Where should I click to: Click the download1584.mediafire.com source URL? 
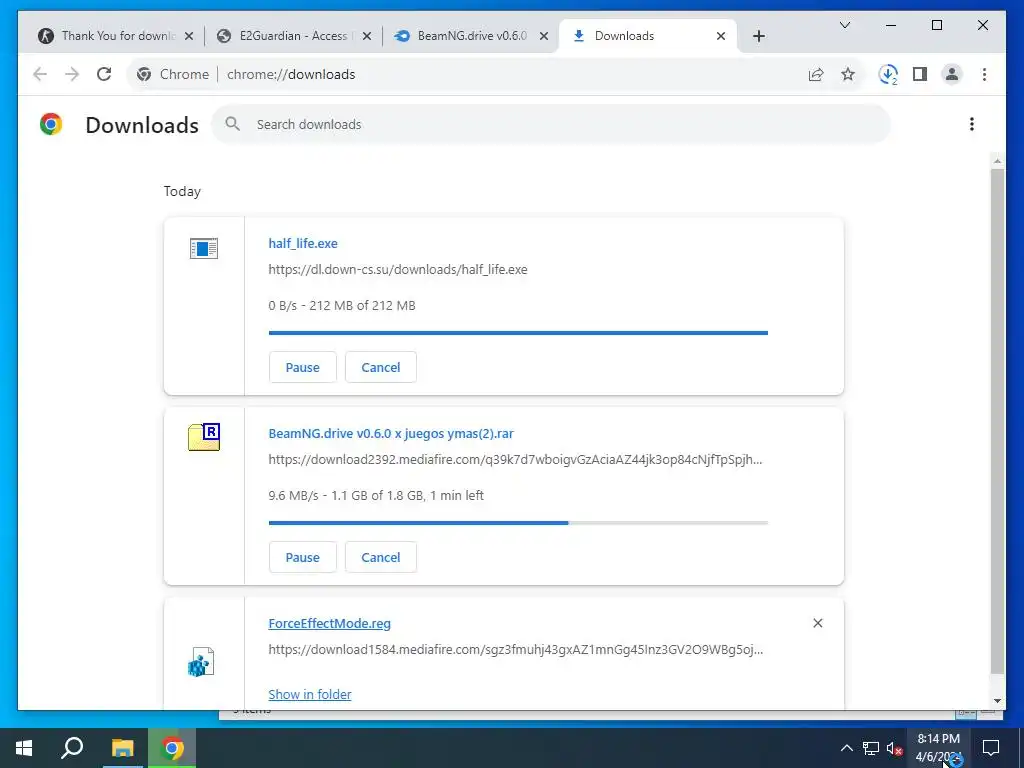click(x=515, y=649)
